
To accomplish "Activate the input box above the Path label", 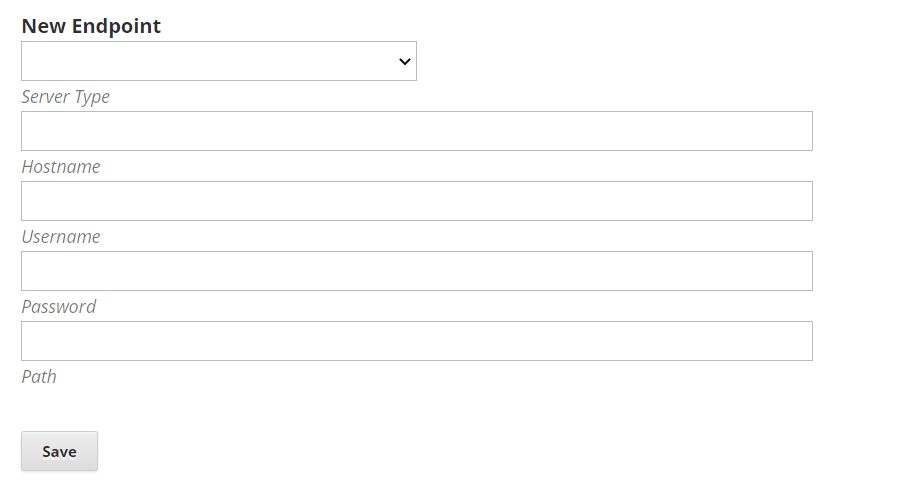I will pos(417,341).
